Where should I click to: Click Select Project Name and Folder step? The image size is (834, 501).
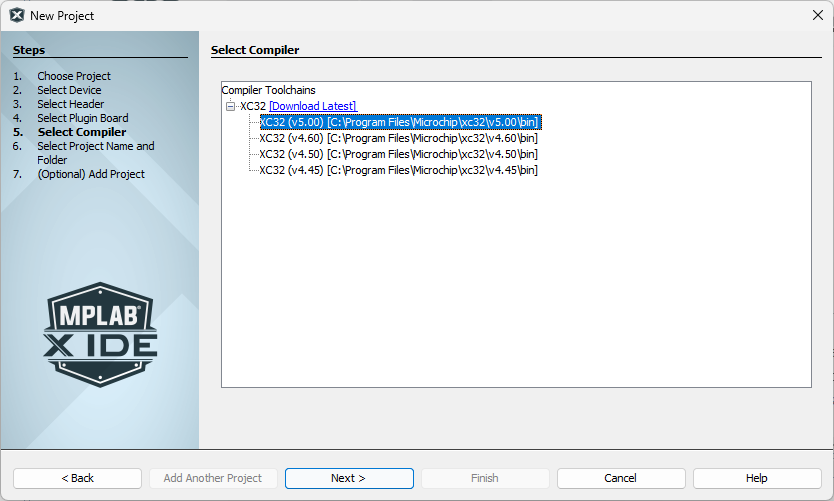click(x=96, y=153)
